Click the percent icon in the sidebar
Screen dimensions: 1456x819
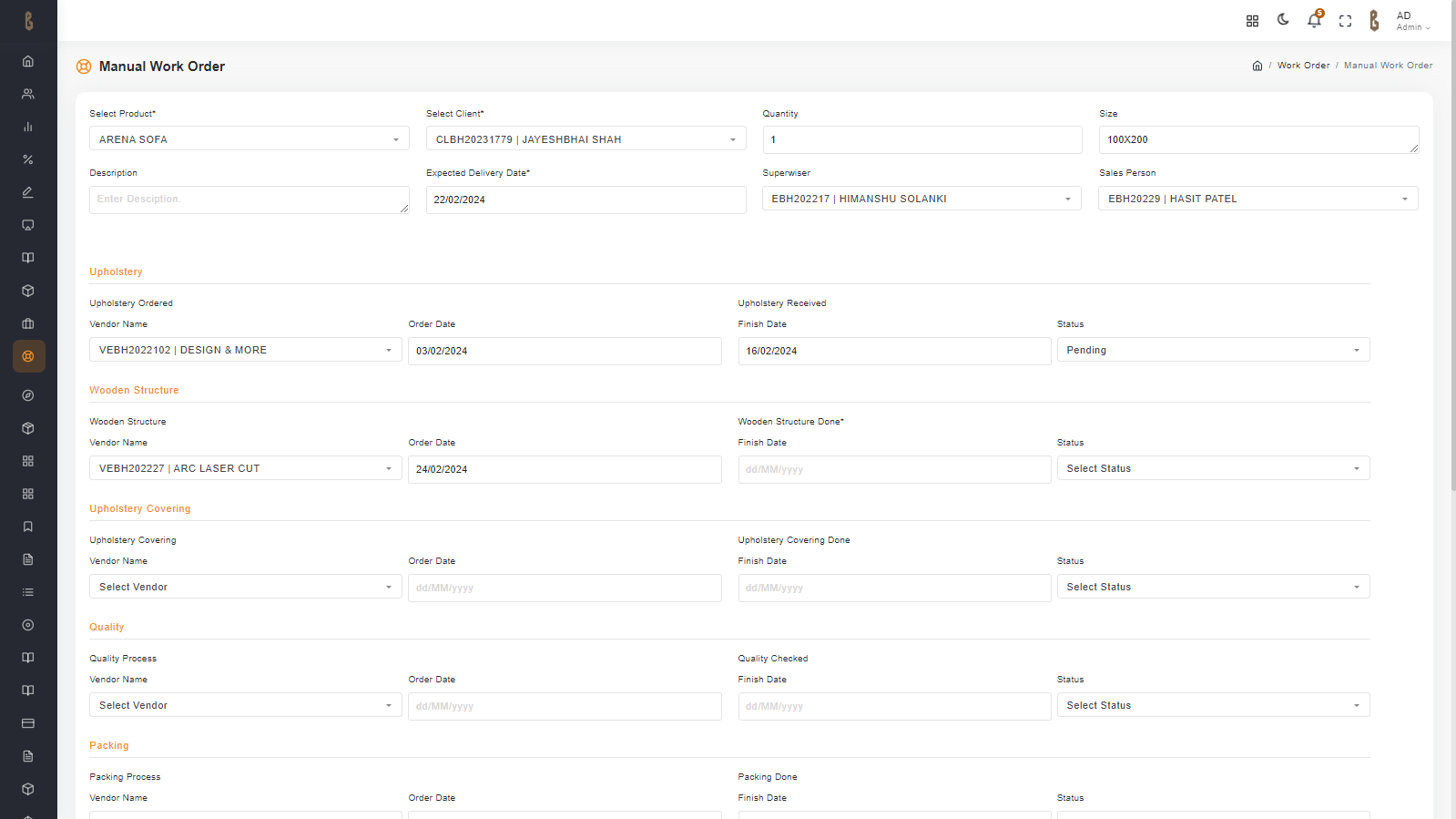pyautogui.click(x=28, y=159)
